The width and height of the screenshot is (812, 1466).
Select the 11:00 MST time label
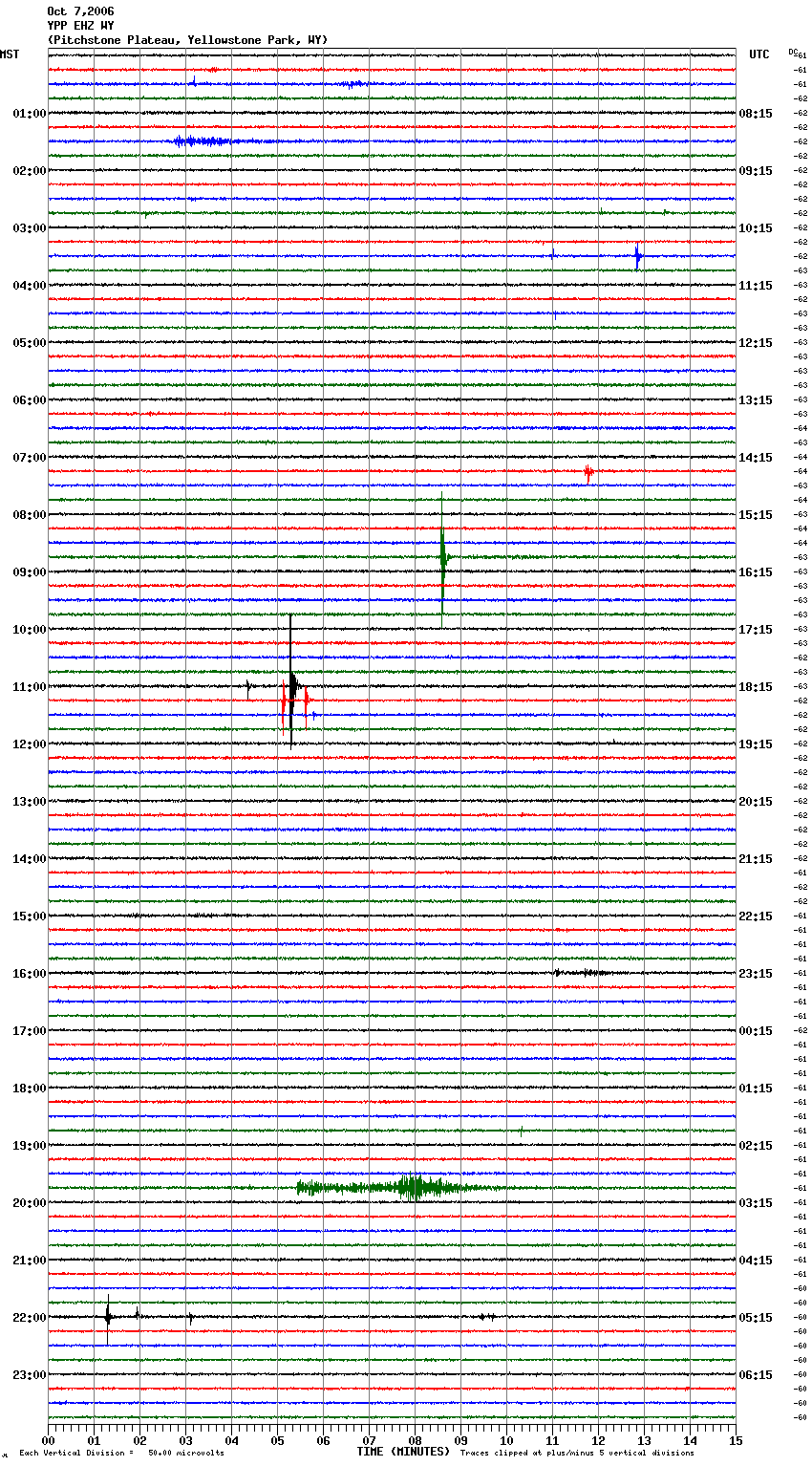29,687
